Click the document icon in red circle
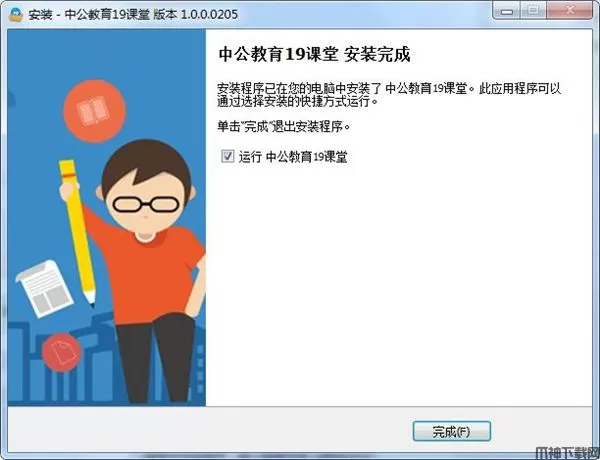The width and height of the screenshot is (600, 460). [x=62, y=353]
